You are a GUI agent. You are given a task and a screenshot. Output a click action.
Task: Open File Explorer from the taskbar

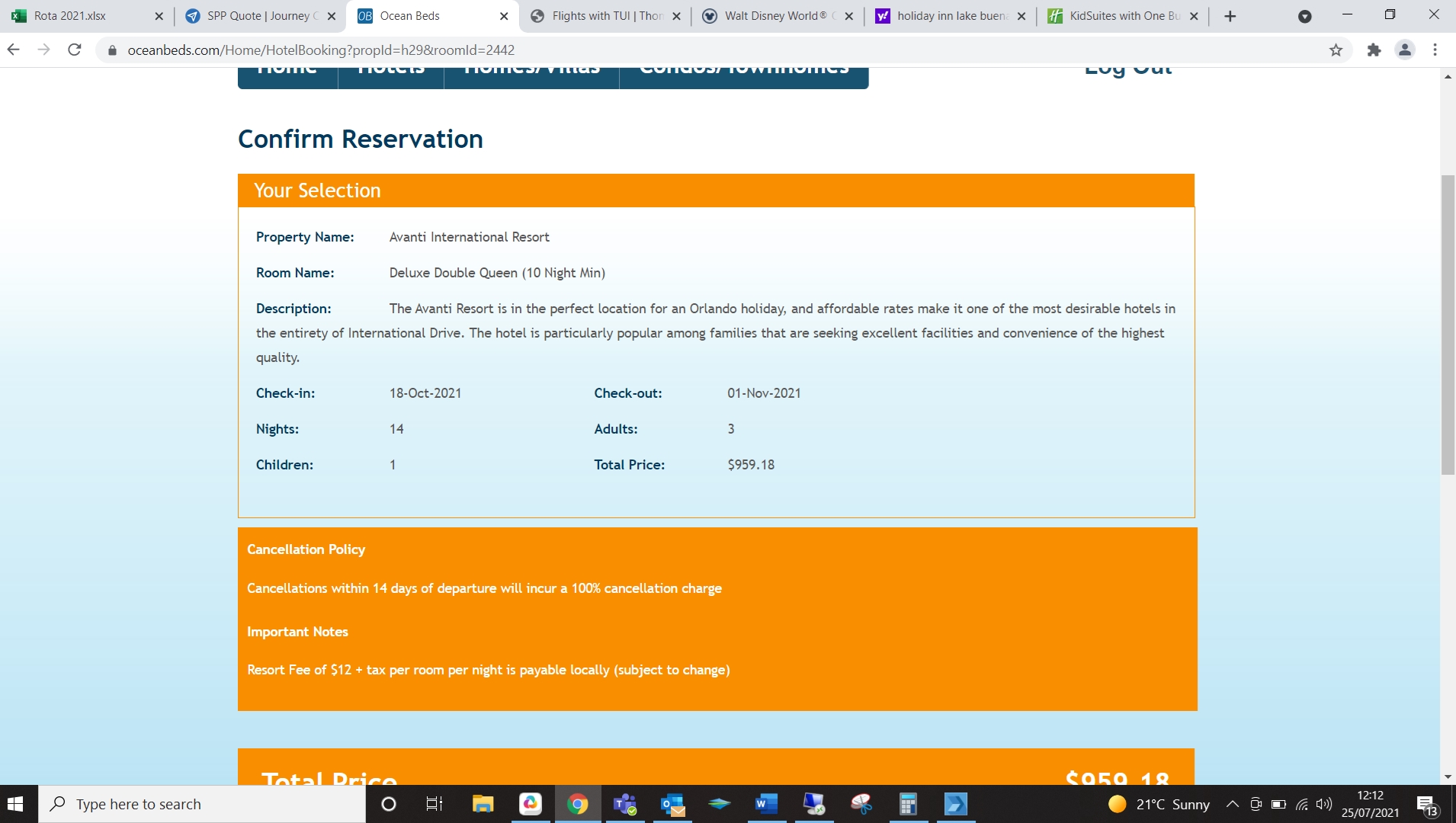[483, 804]
